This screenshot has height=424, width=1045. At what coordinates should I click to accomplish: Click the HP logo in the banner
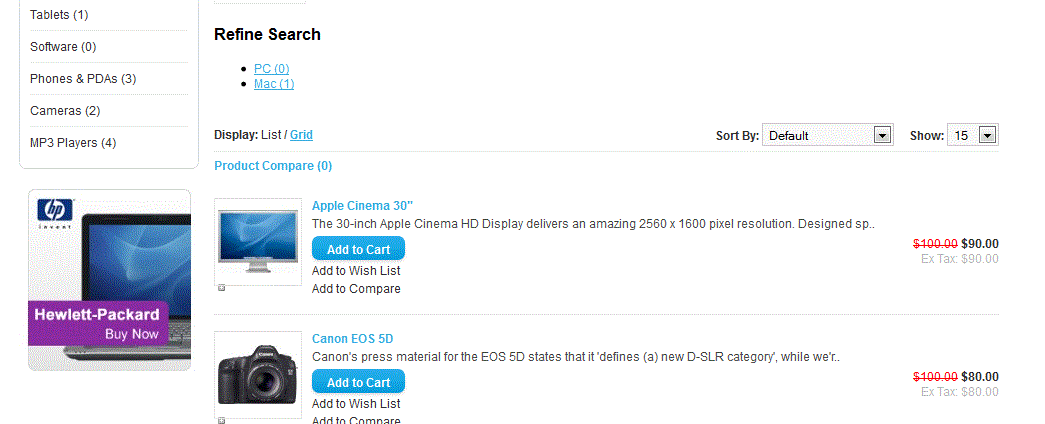50,212
